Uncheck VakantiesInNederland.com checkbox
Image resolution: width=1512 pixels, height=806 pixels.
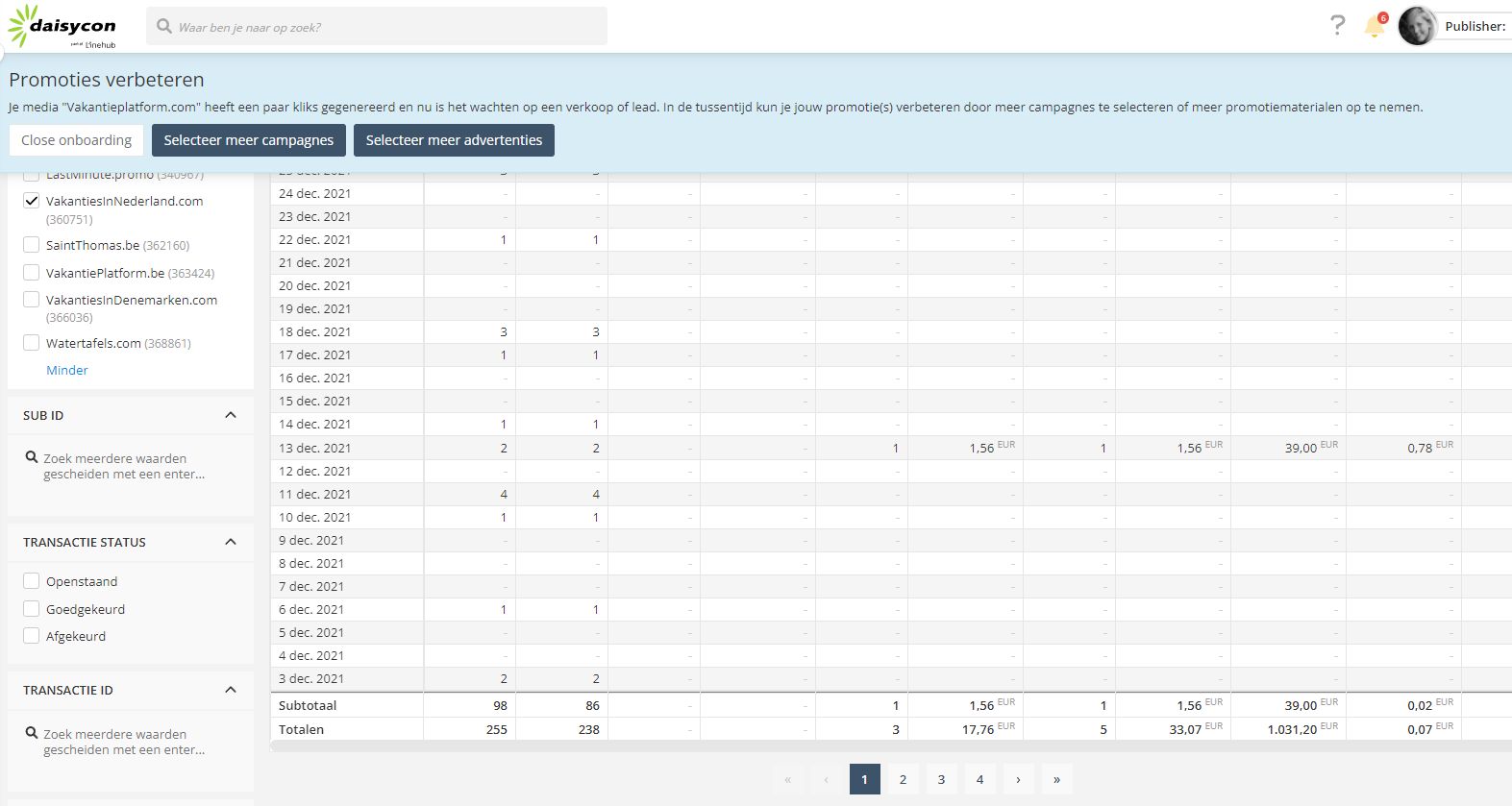point(32,201)
